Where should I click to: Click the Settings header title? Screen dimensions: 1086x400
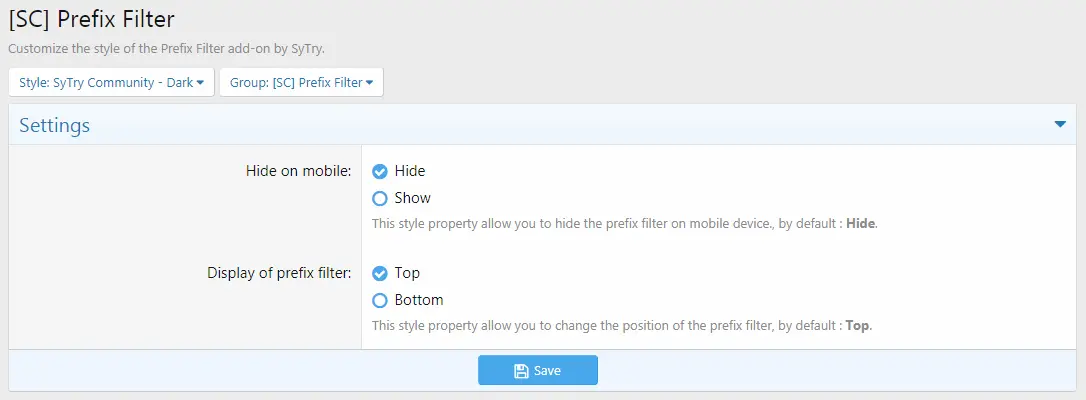pos(55,125)
